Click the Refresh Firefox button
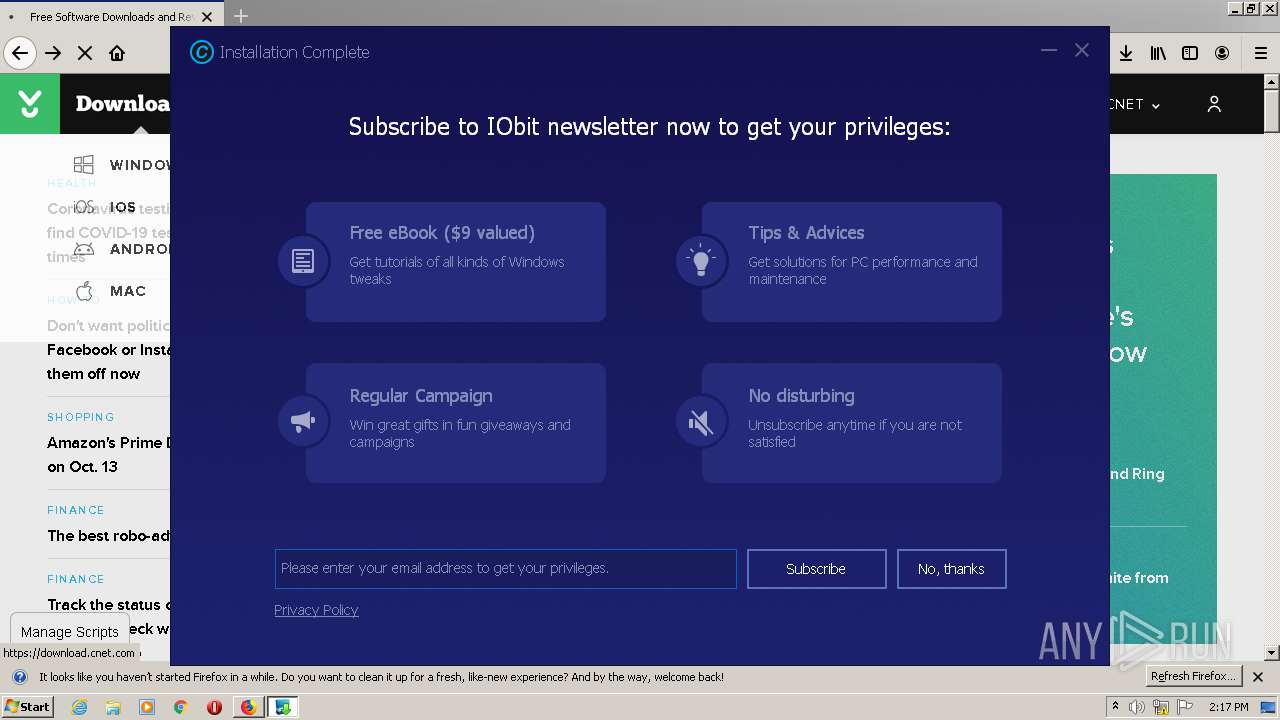Screen dimensions: 1280x720 pos(1194,676)
